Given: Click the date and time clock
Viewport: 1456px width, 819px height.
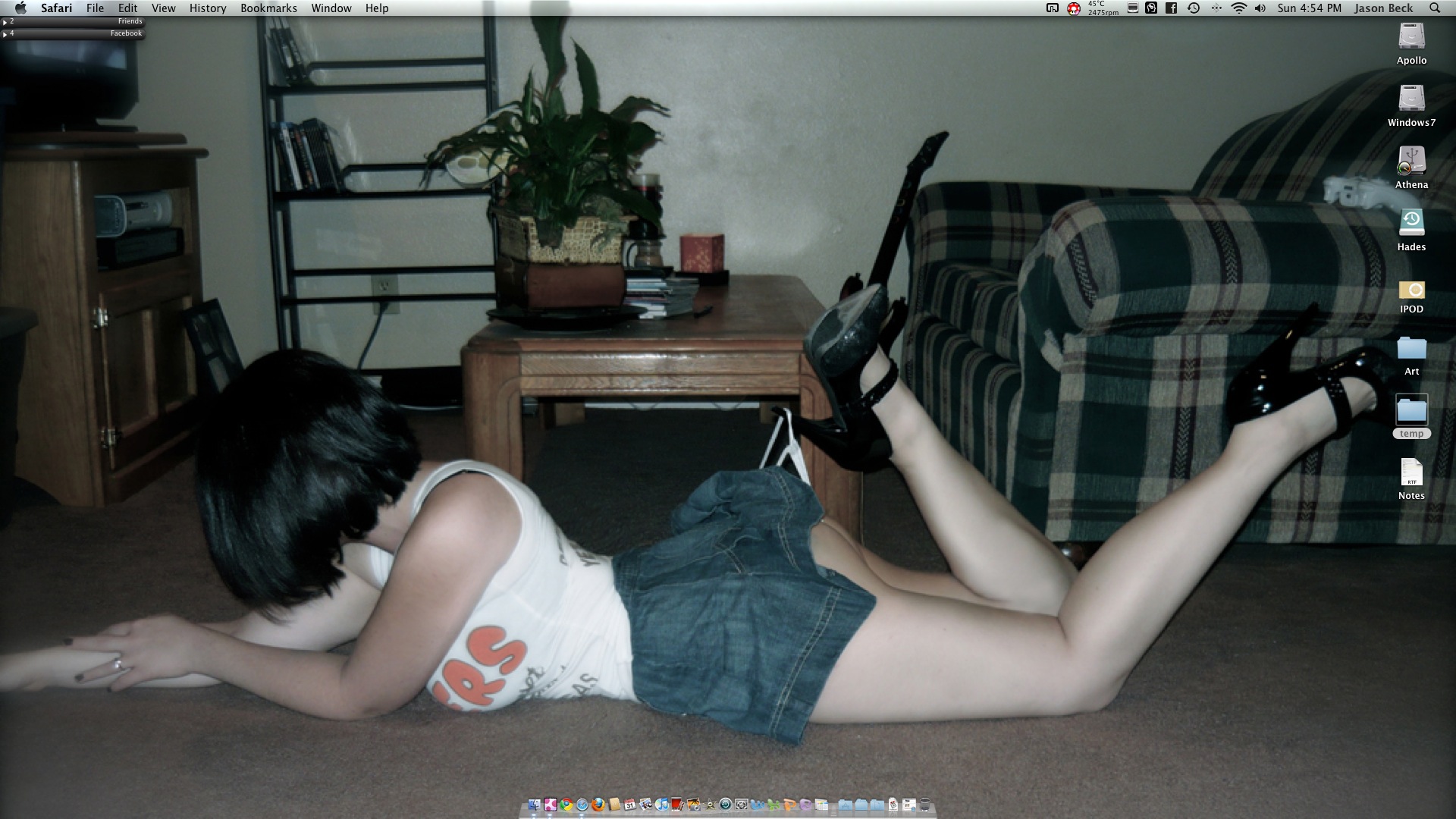Looking at the screenshot, I should tap(1309, 8).
